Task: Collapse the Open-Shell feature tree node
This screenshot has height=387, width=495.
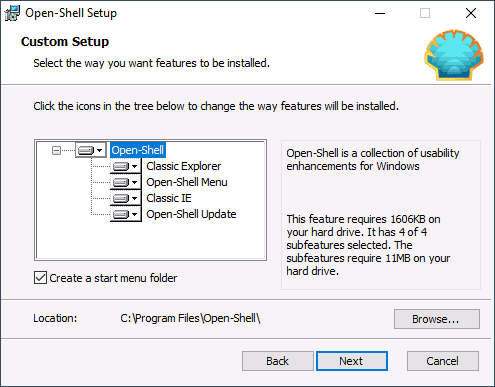Action: coord(56,151)
